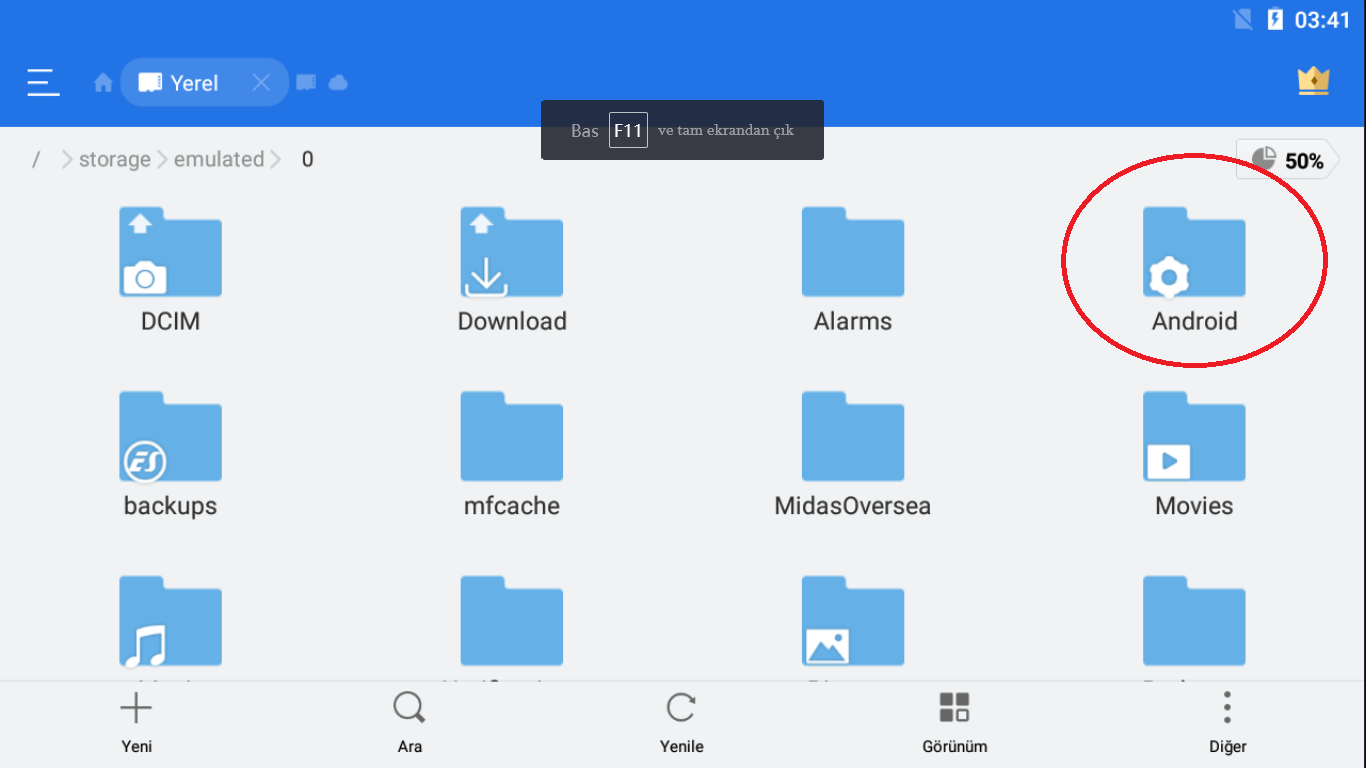The image size is (1366, 768).
Task: Select the 0 breadcrumb segment
Action: pos(307,159)
